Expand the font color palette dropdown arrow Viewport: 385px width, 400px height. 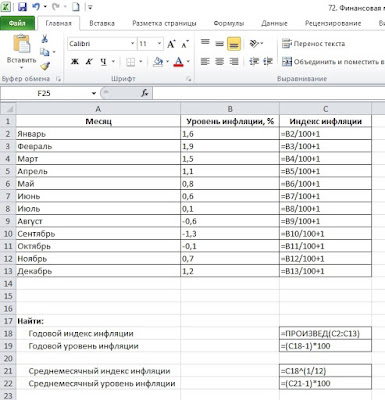188,62
